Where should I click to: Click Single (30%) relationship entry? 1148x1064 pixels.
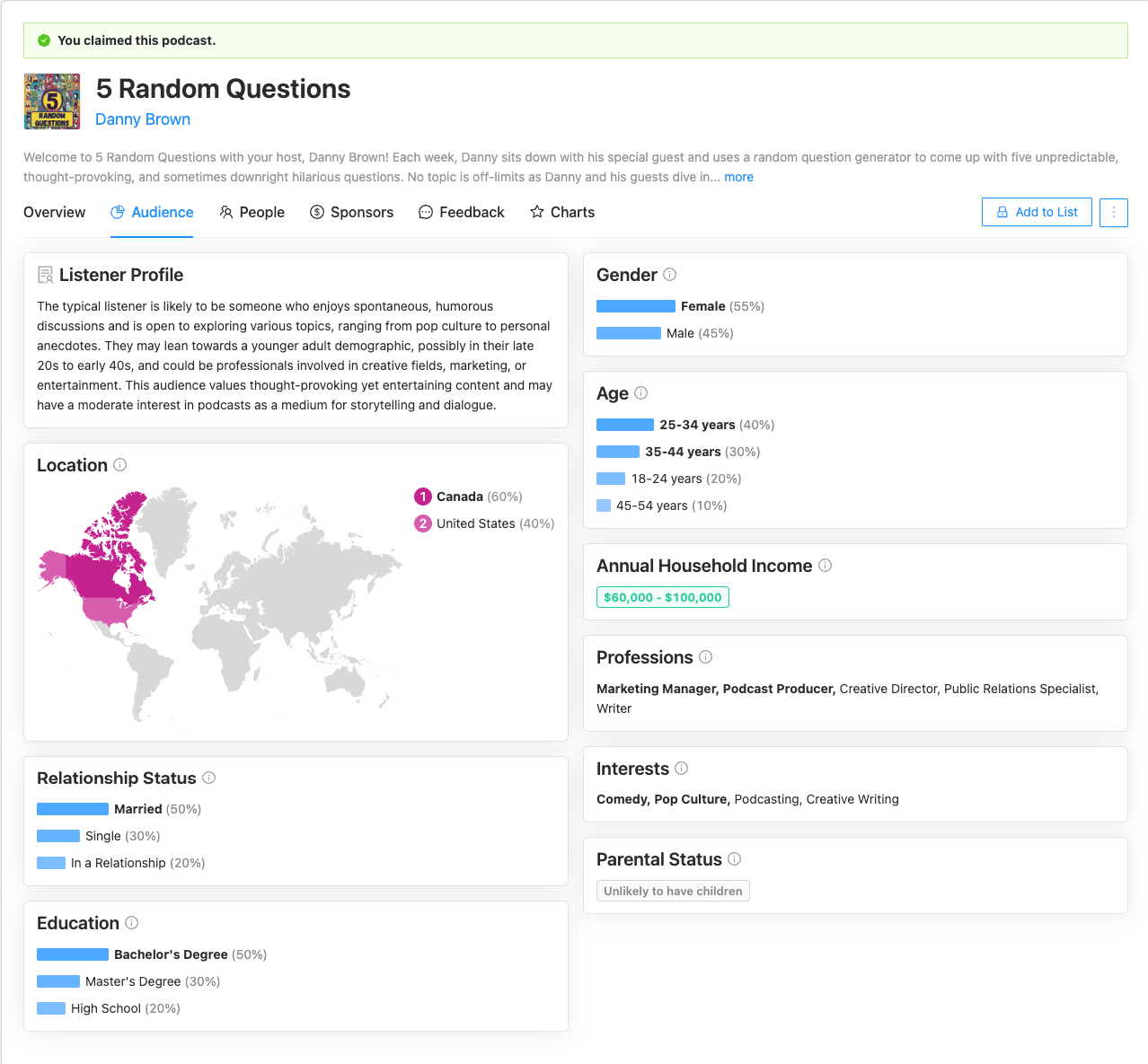click(x=99, y=836)
